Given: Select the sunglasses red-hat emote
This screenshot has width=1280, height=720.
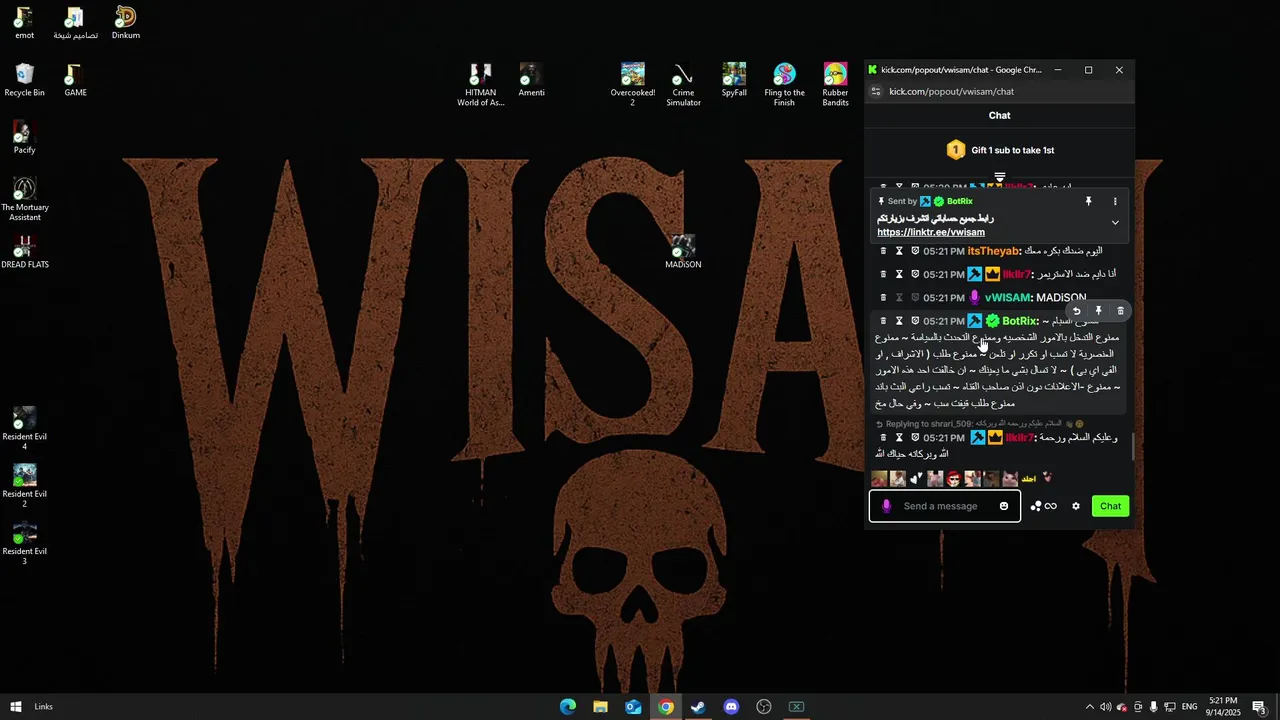Looking at the screenshot, I should point(953,479).
